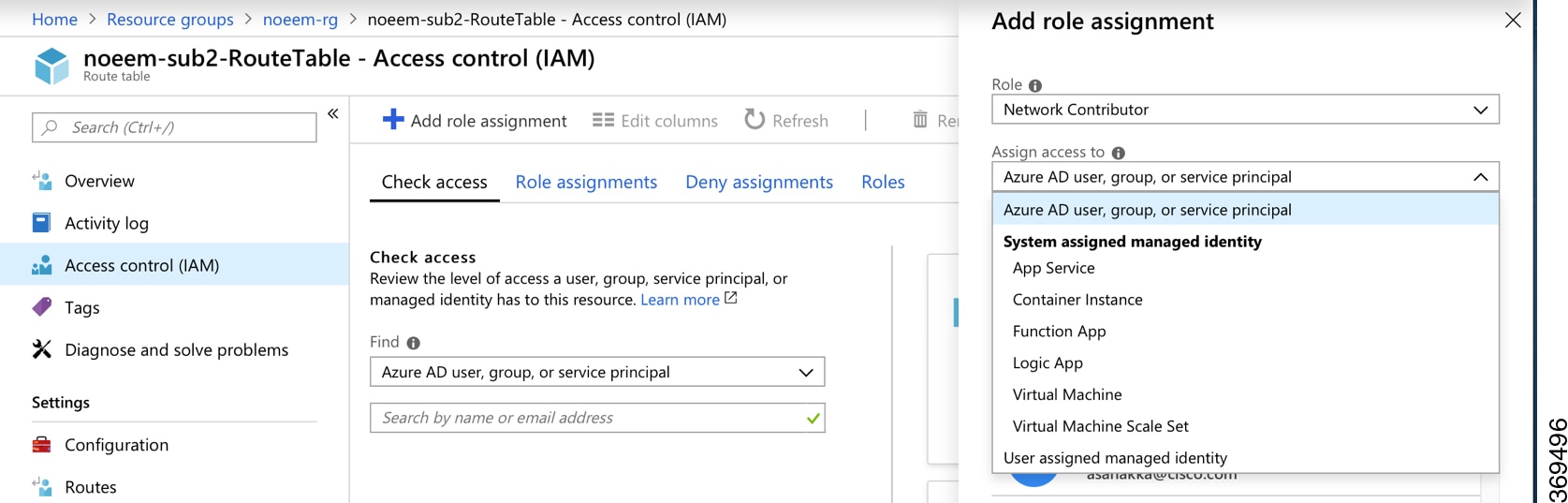The width and height of the screenshot is (1568, 503).
Task: Select Logic App option
Action: pos(1245,363)
